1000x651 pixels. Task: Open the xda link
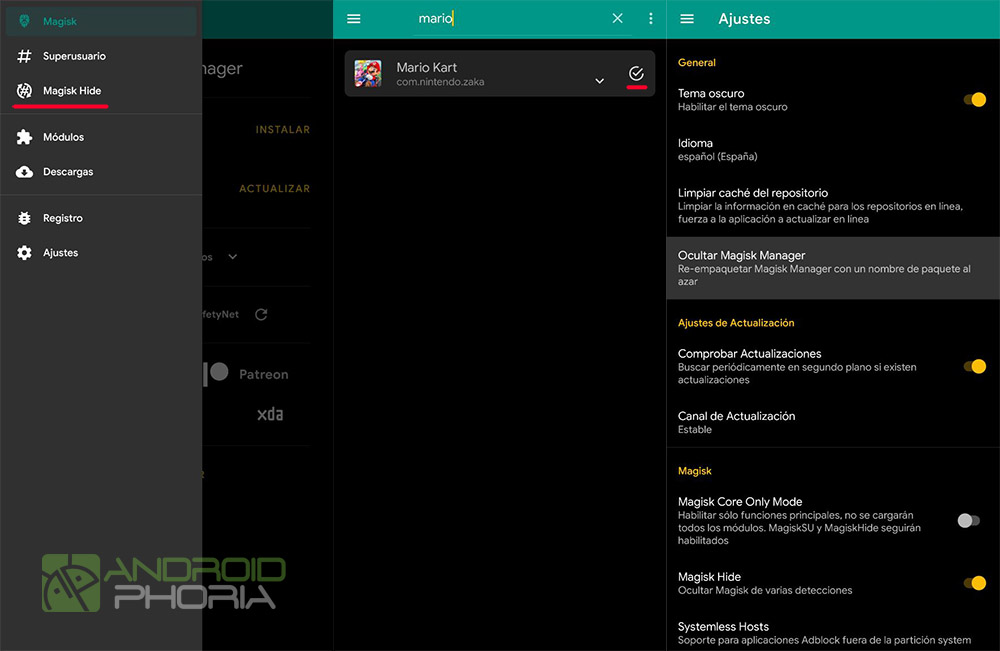270,414
